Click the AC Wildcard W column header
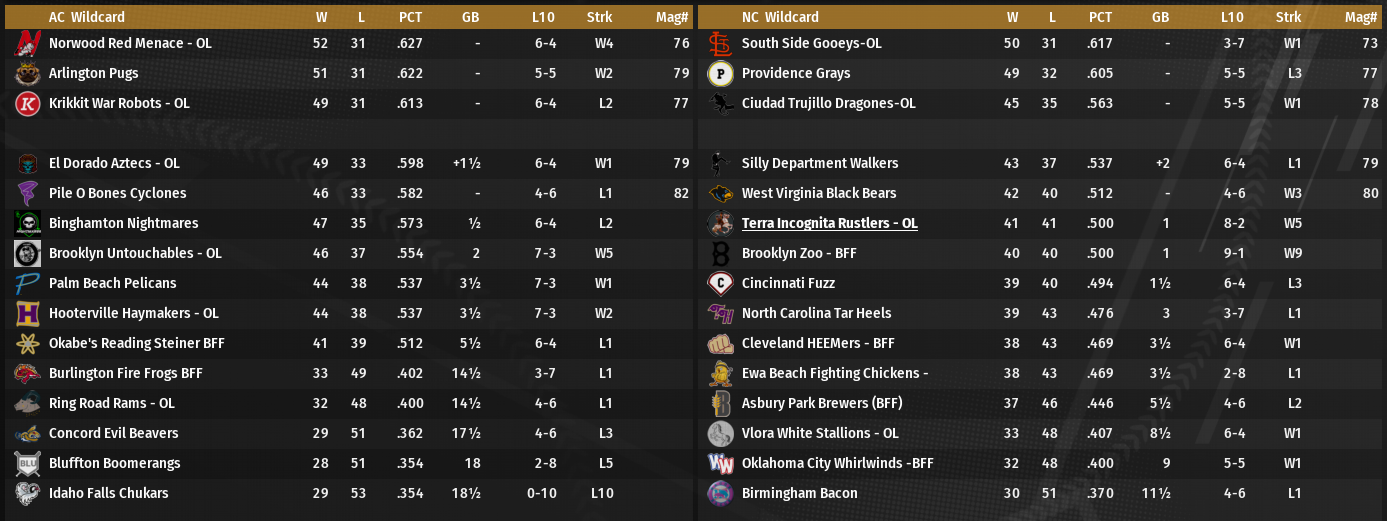The width and height of the screenshot is (1387, 521). point(321,17)
